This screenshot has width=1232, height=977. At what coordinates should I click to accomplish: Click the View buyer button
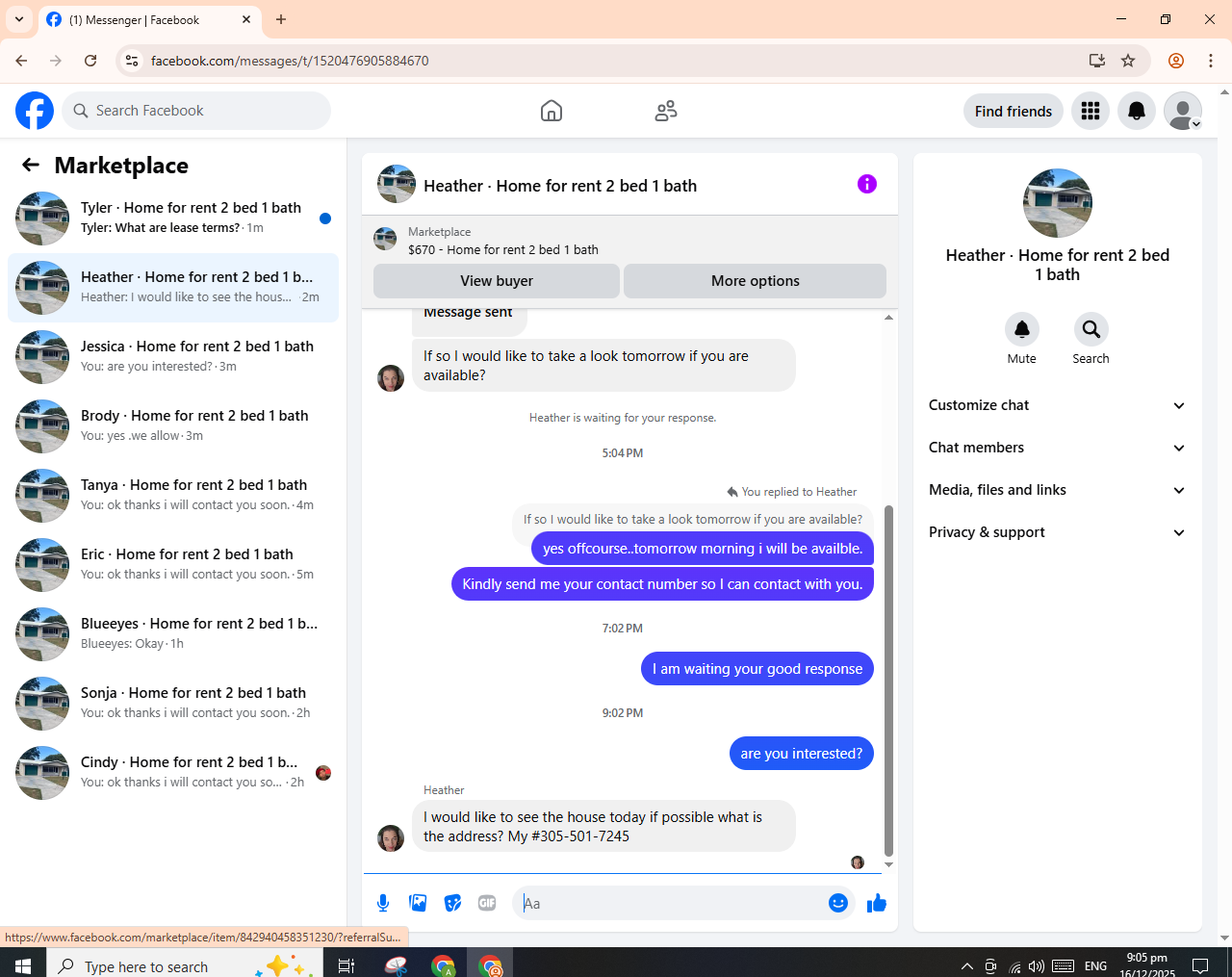tap(497, 281)
